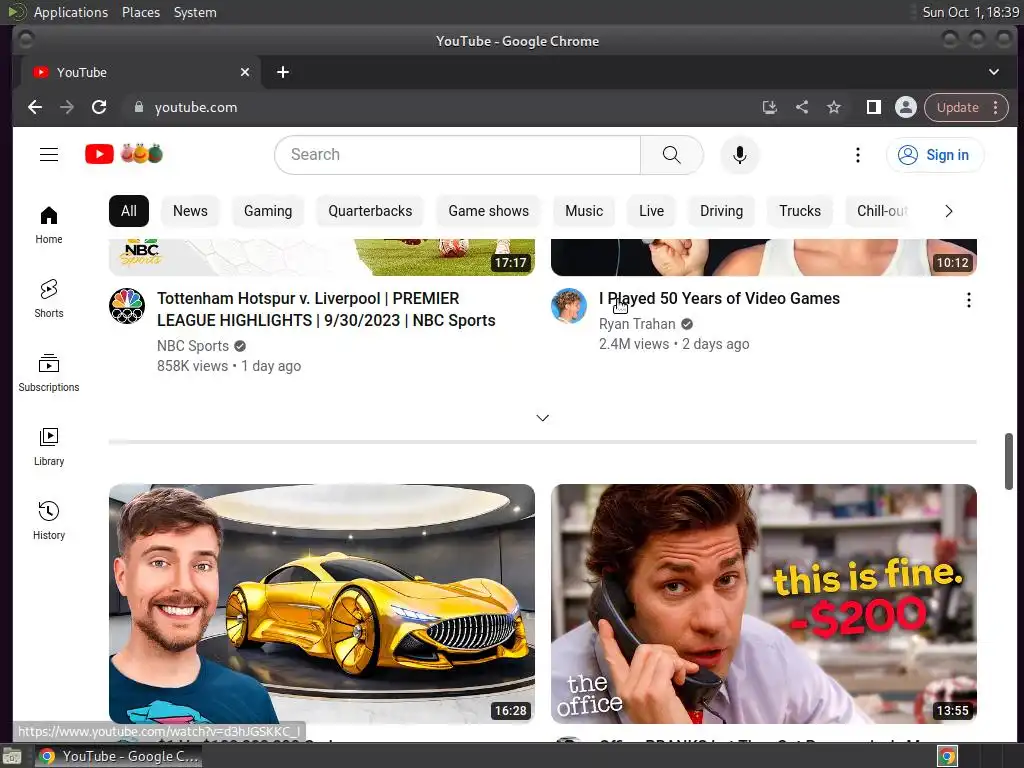Open new tab with plus button
1024x768 pixels.
tap(283, 72)
